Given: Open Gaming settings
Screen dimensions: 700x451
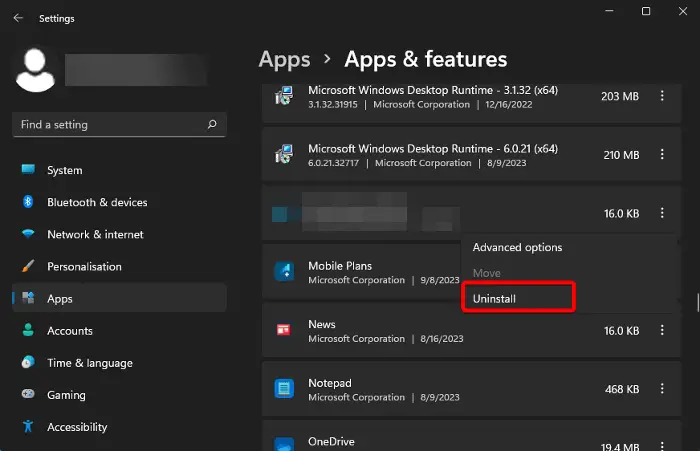Looking at the screenshot, I should (x=119, y=395).
